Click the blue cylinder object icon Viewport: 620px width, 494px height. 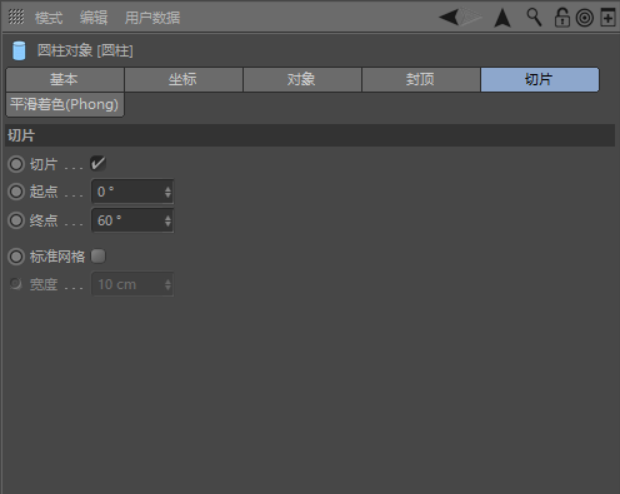tap(19, 51)
